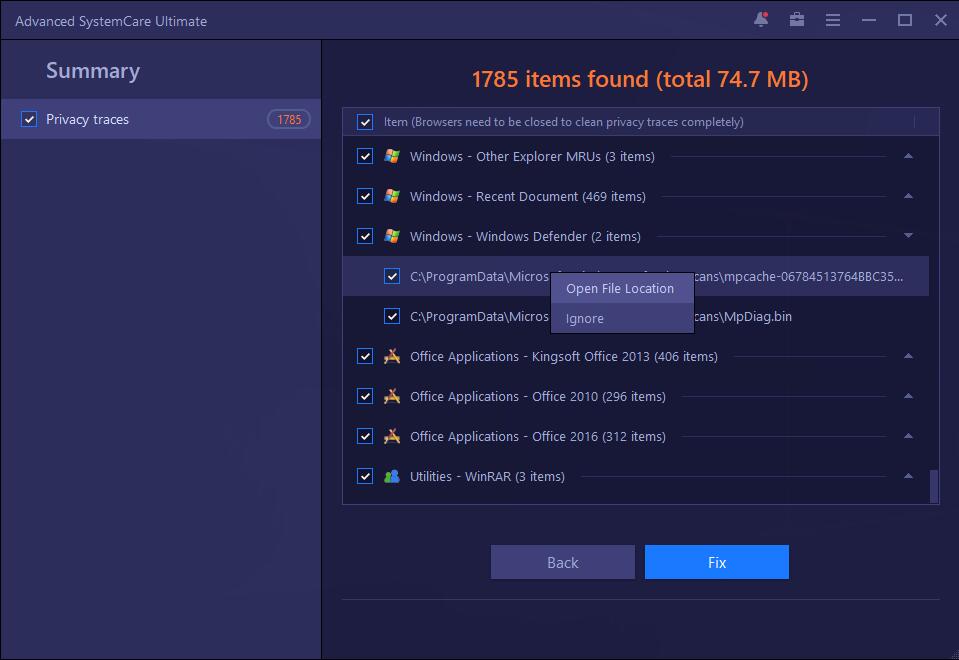
Task: Toggle the select-all Item header checkbox
Action: point(365,122)
